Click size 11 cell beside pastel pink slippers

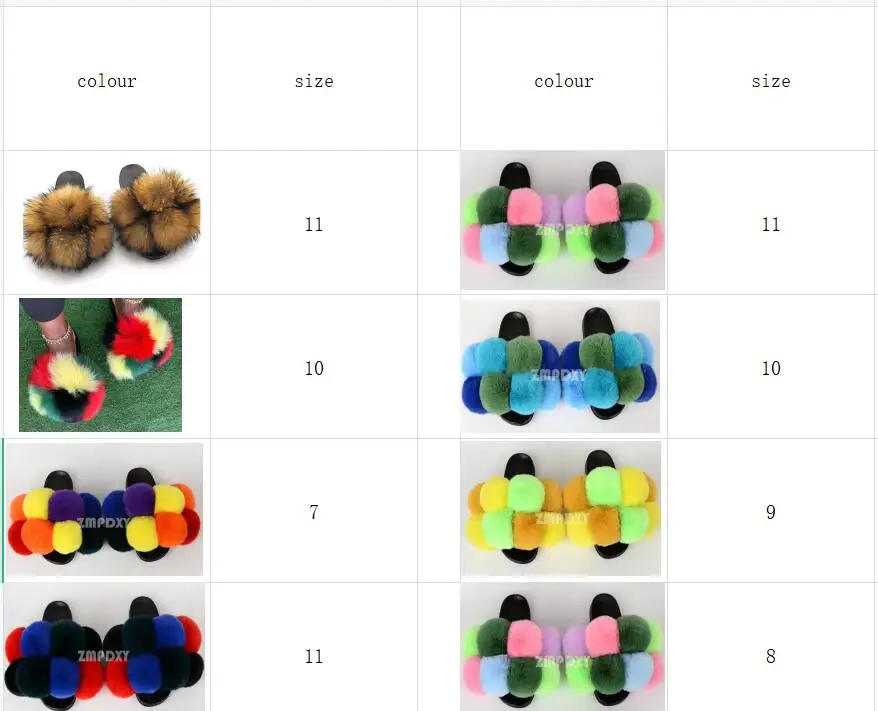coord(771,223)
